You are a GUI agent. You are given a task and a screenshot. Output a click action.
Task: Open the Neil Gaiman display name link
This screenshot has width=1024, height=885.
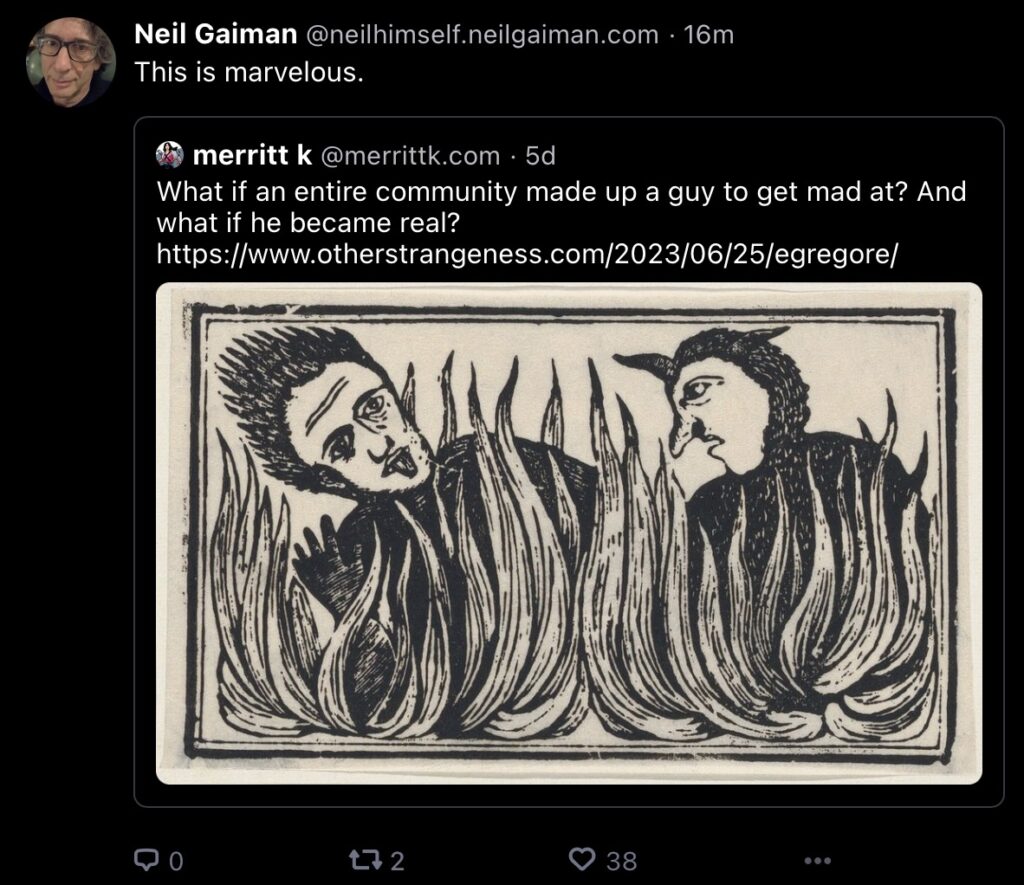[215, 35]
